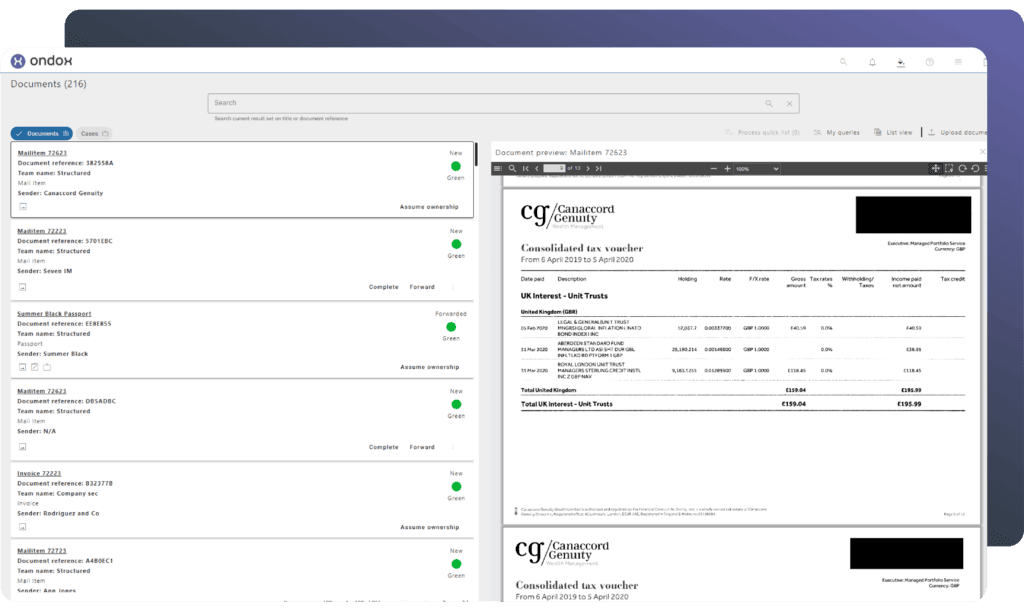Close the document preview panel
1024x614 pixels.
(982, 152)
